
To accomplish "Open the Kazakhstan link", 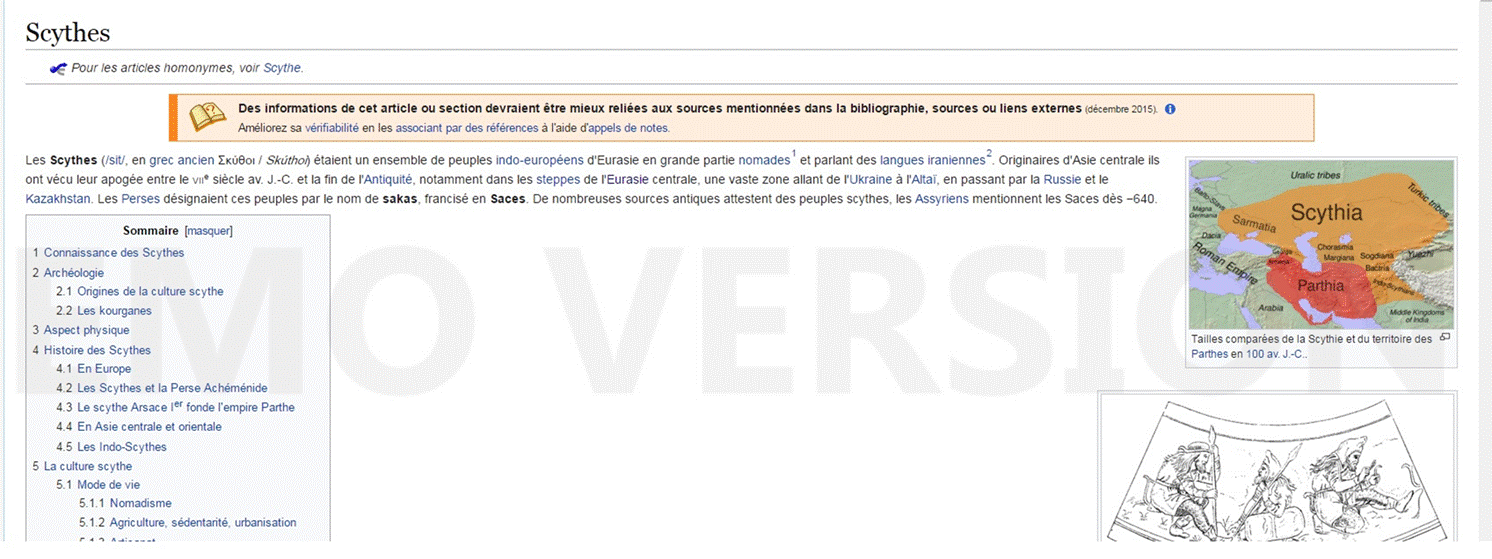I will click(59, 199).
